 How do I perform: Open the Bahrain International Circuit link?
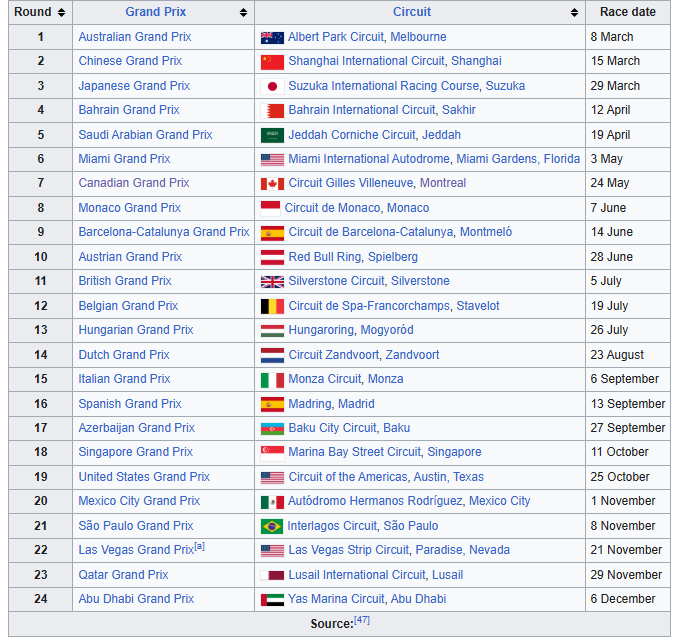362,110
